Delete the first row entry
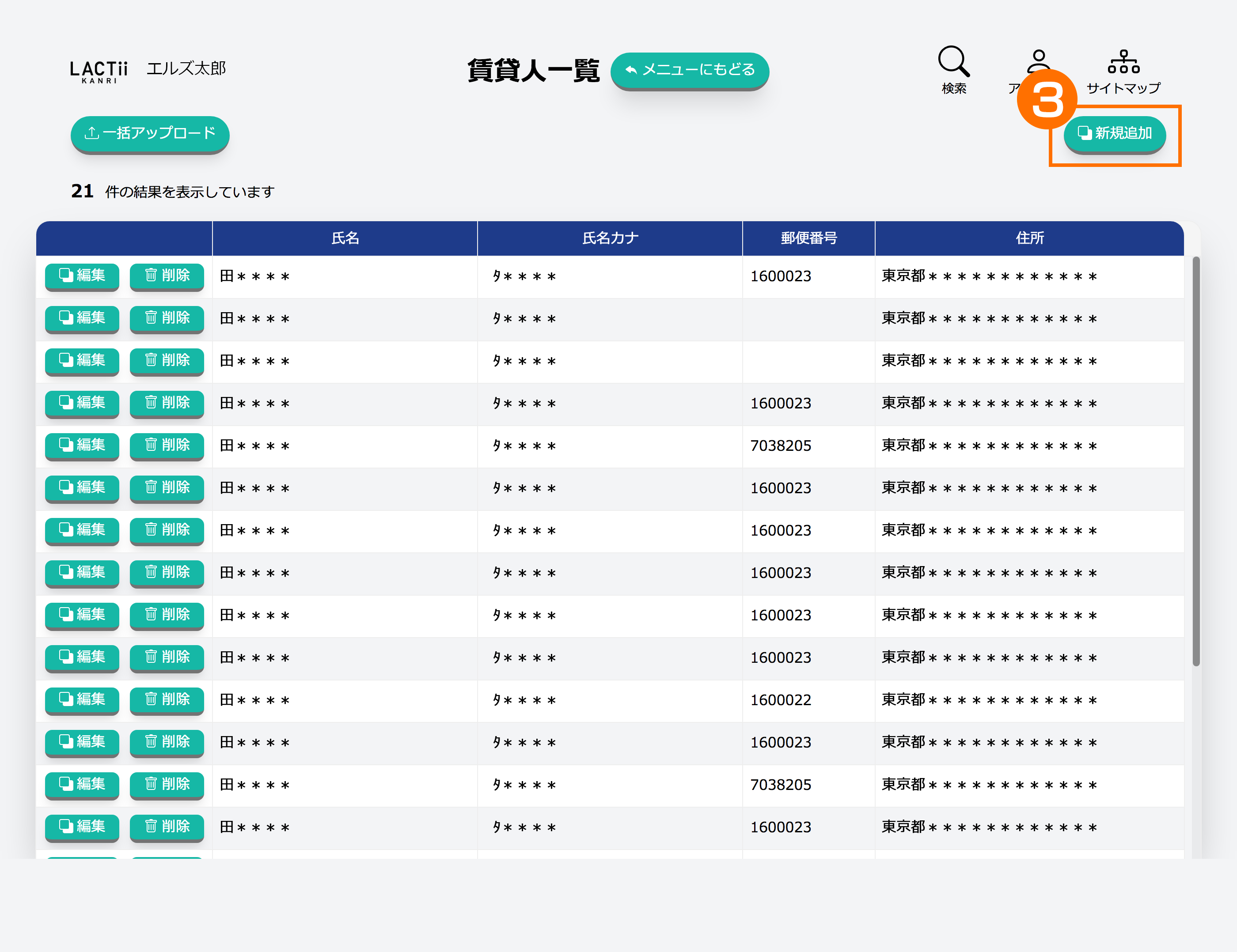This screenshot has height=952, width=1237. [x=167, y=276]
